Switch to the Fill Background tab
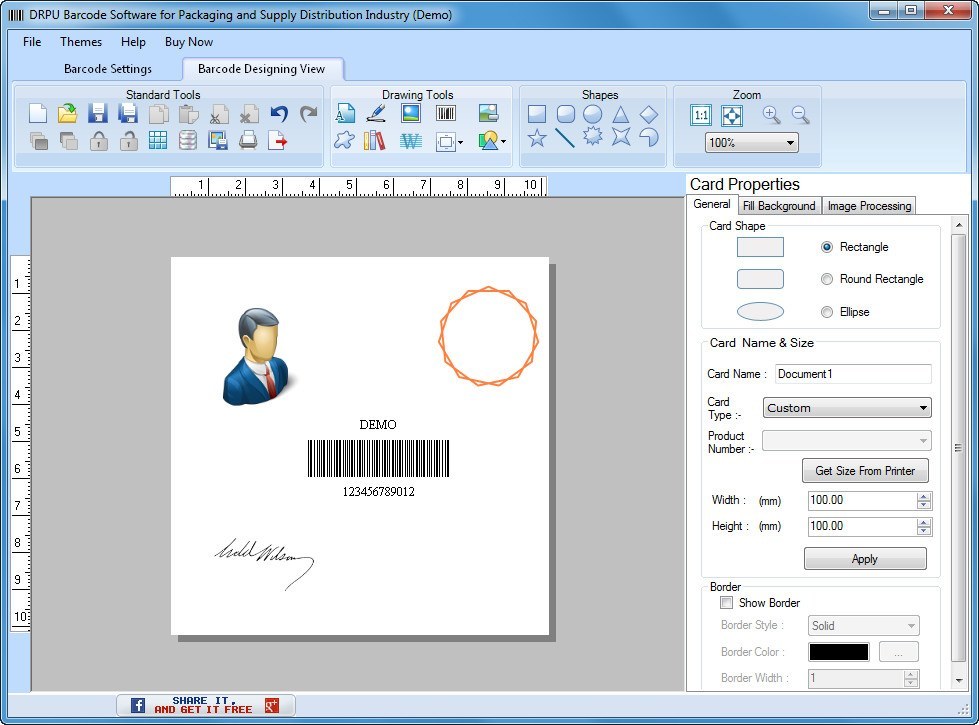 779,205
